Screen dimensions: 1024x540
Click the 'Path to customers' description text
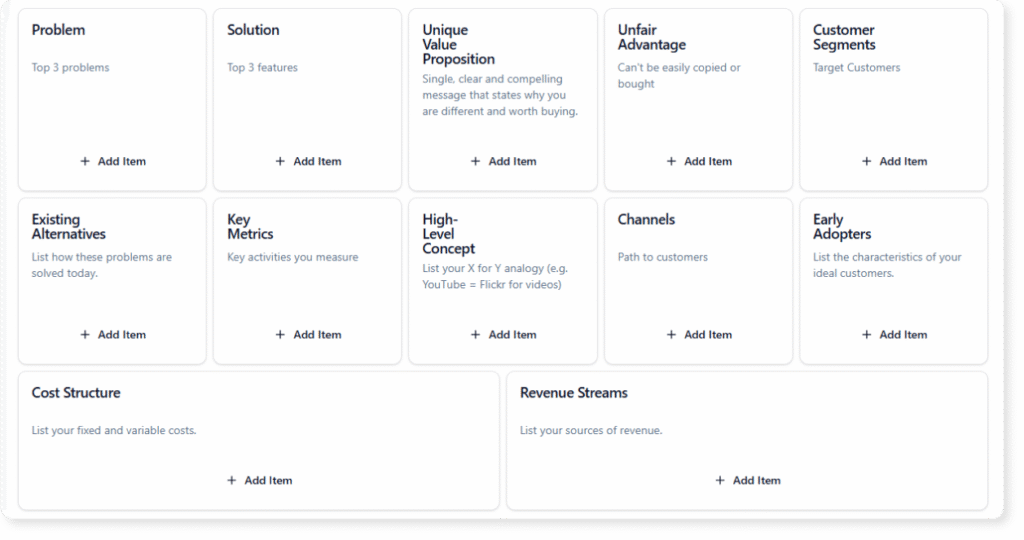(x=662, y=257)
